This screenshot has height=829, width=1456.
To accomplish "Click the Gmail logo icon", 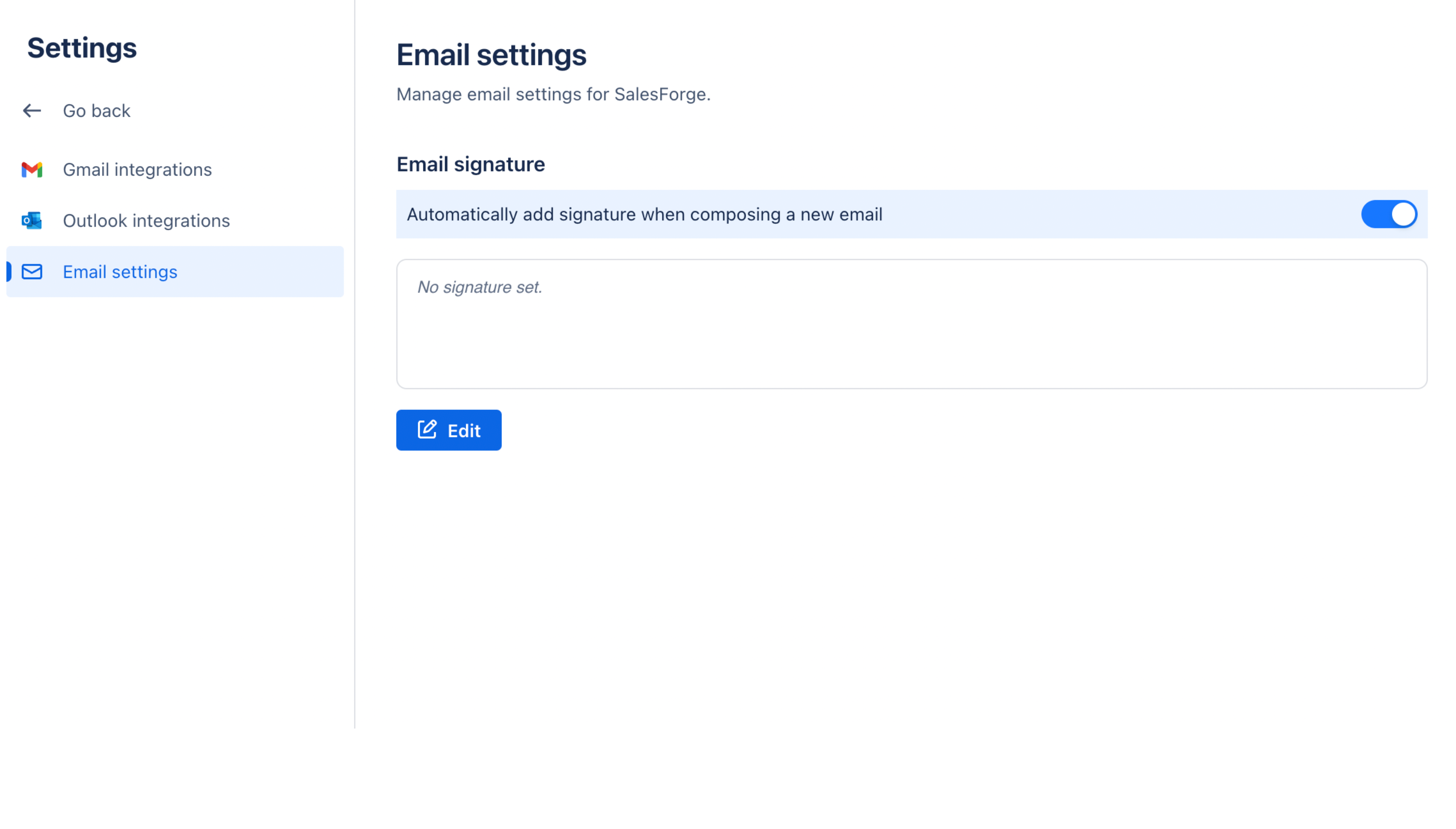I will pyautogui.click(x=32, y=170).
